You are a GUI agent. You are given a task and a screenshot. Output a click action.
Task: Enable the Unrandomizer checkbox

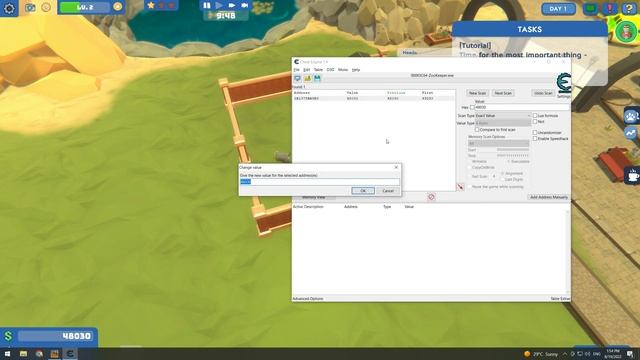pyautogui.click(x=535, y=133)
